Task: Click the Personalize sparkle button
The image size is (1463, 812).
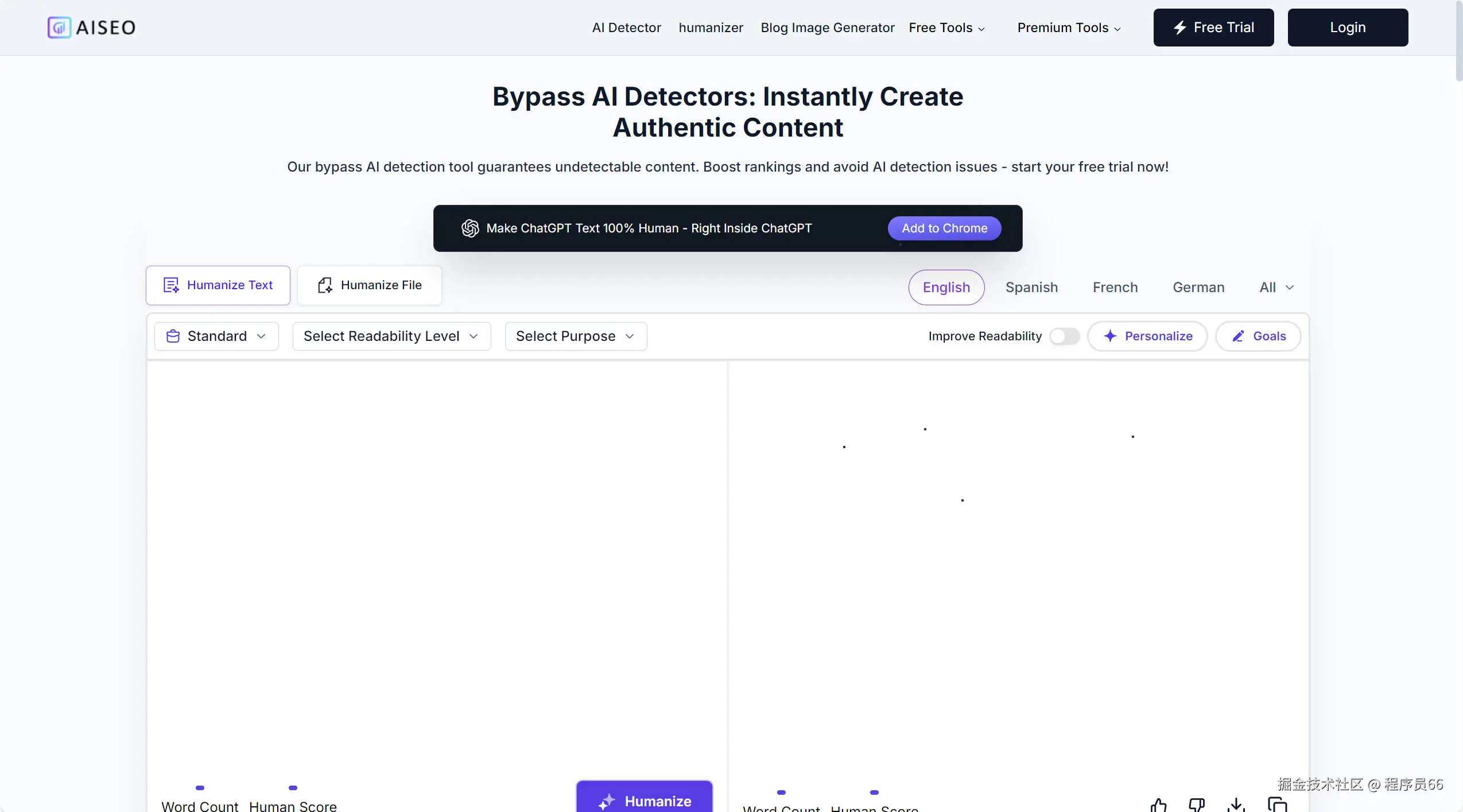Action: click(x=1147, y=336)
